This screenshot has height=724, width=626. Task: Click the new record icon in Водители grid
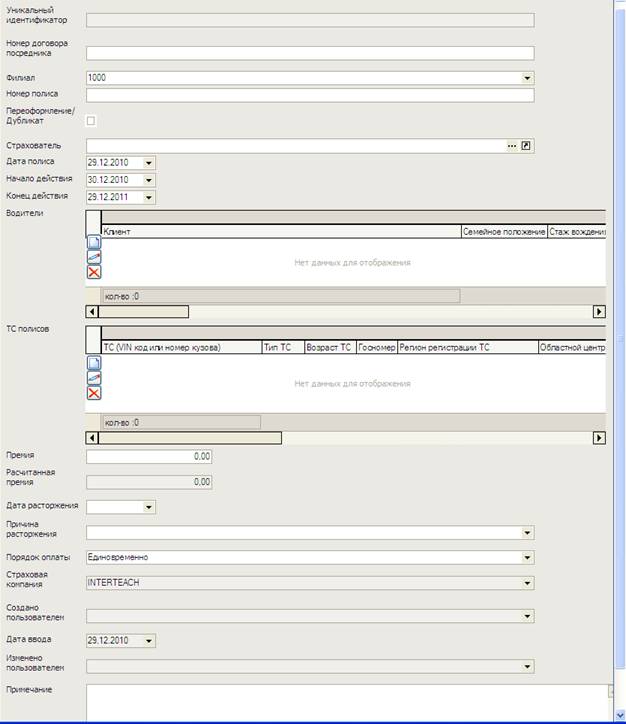pos(94,243)
